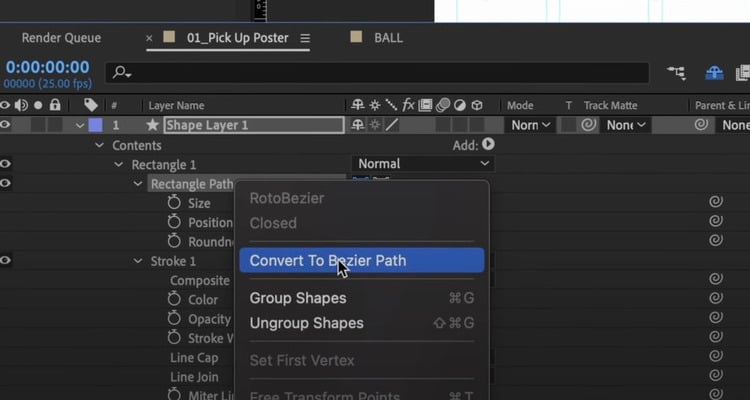
Task: Collapse the Contents group
Action: [x=99, y=145]
